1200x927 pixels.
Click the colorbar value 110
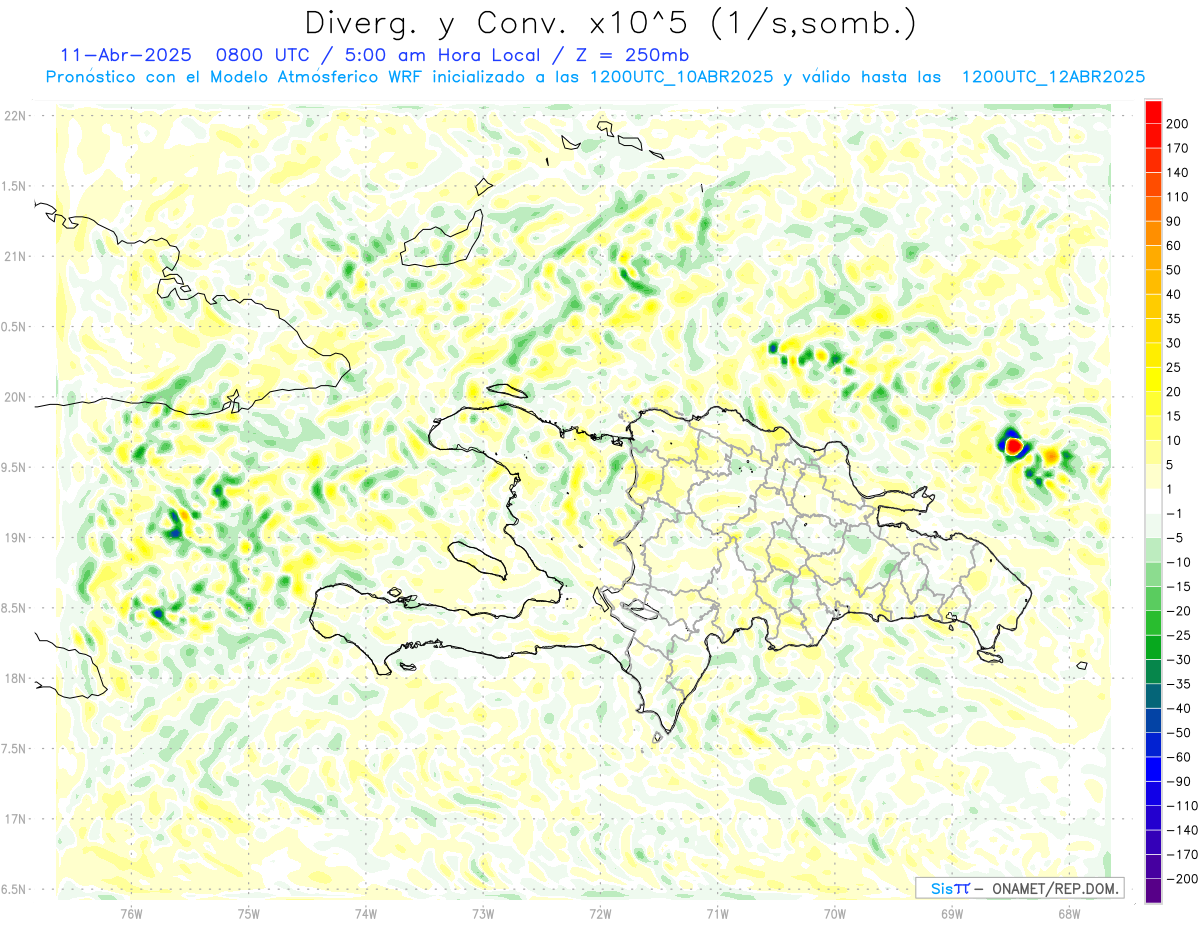point(1178,197)
